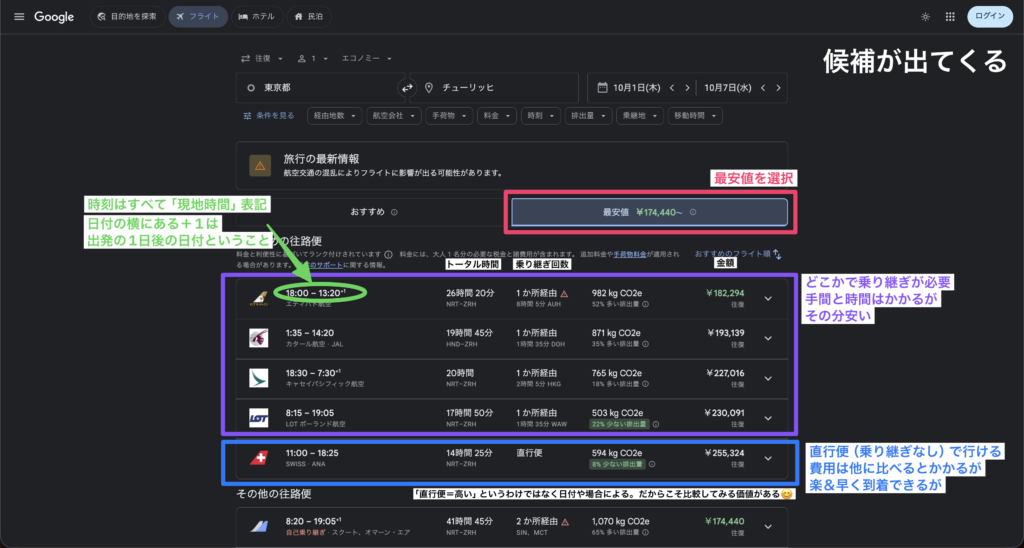
Task: Expand the Qatar 1:35 flight
Action: click(x=768, y=338)
